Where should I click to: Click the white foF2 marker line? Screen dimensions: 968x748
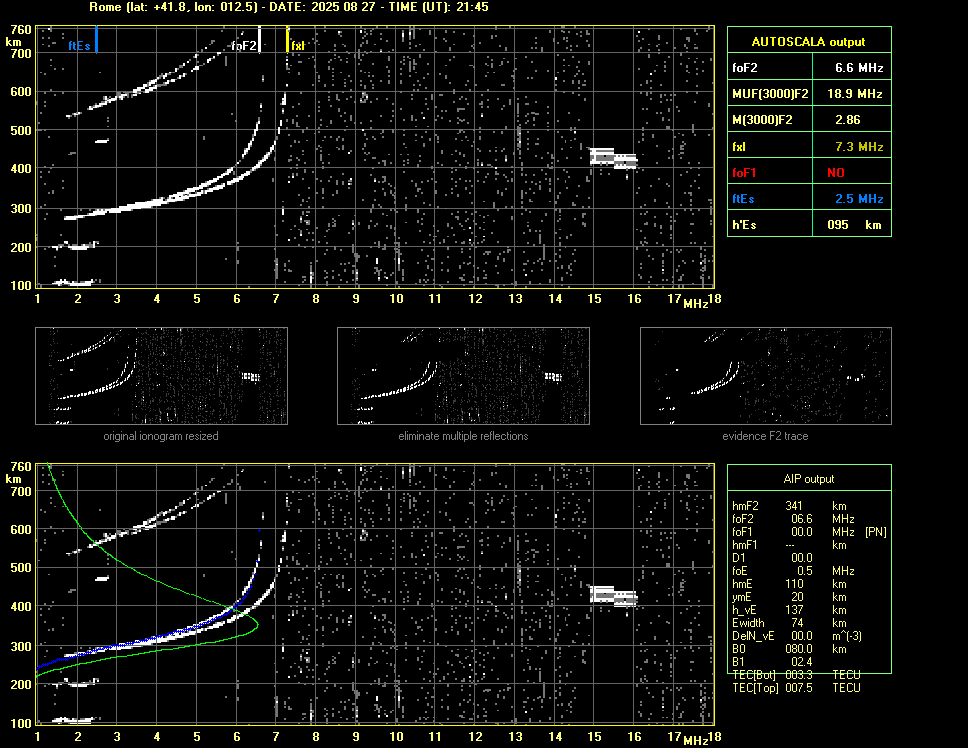pos(259,39)
